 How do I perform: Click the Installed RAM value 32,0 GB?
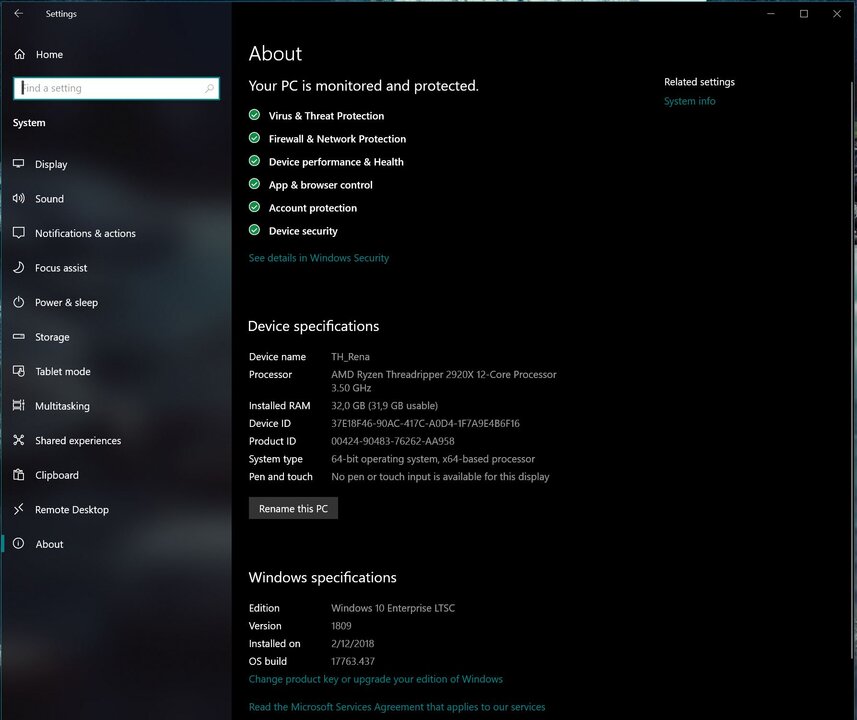[384, 406]
